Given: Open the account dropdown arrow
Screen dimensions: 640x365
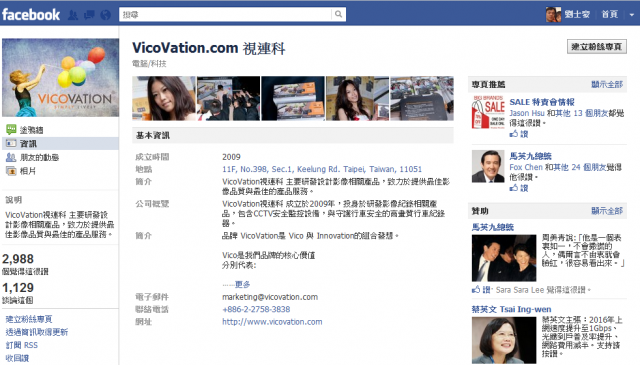Looking at the screenshot, I should (x=631, y=15).
